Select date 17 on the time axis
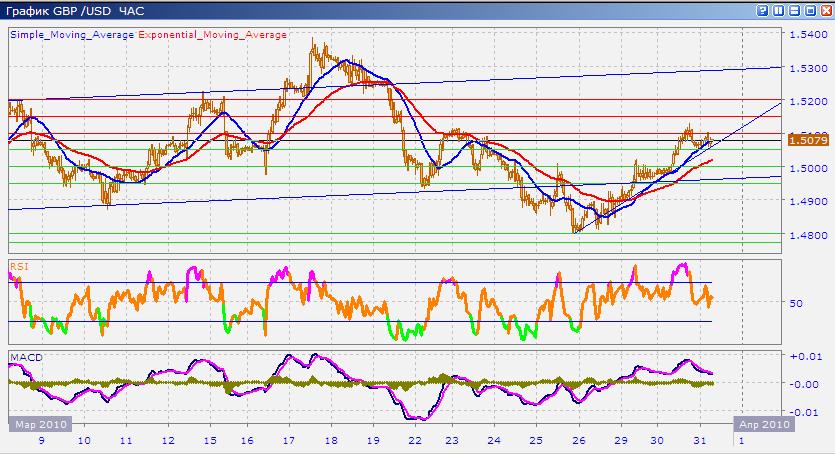The width and height of the screenshot is (835, 454). pos(288,440)
